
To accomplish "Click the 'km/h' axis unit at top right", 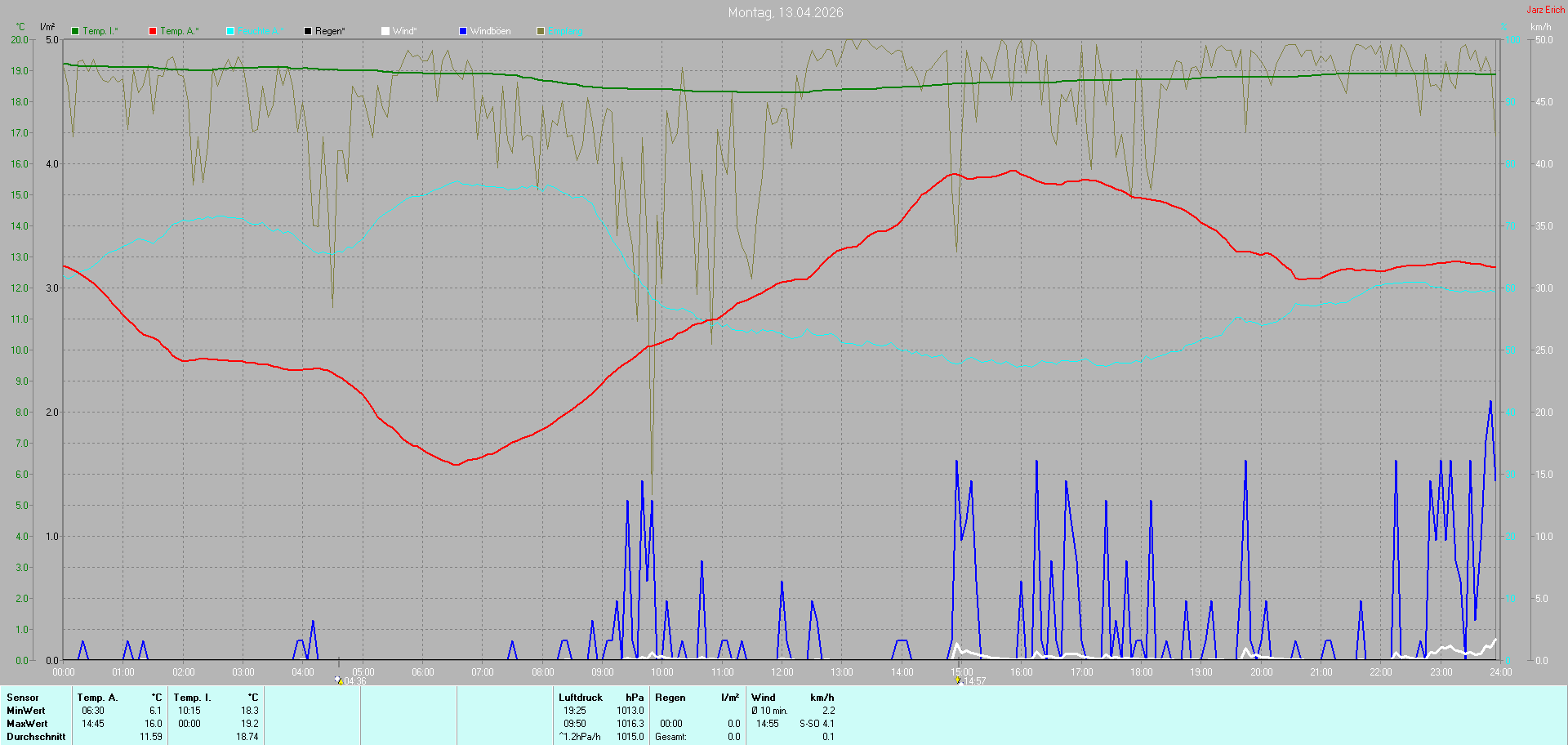I will point(1540,27).
